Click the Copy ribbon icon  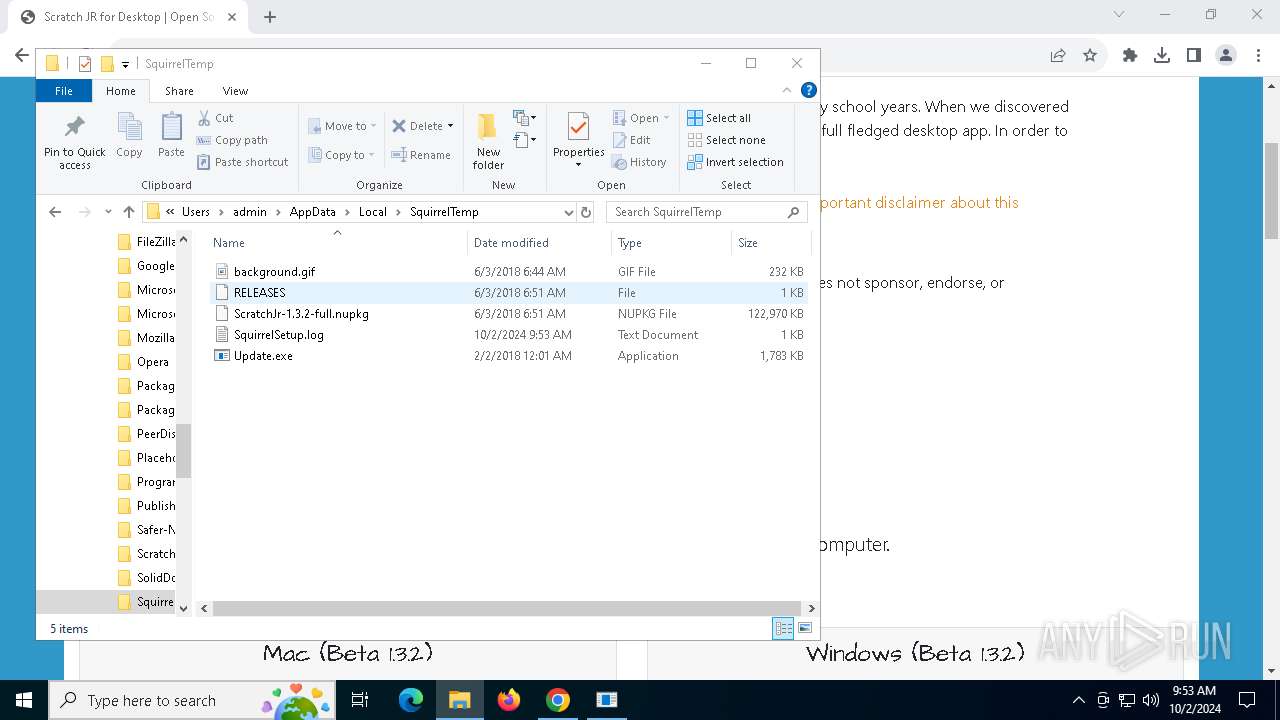[x=129, y=135]
